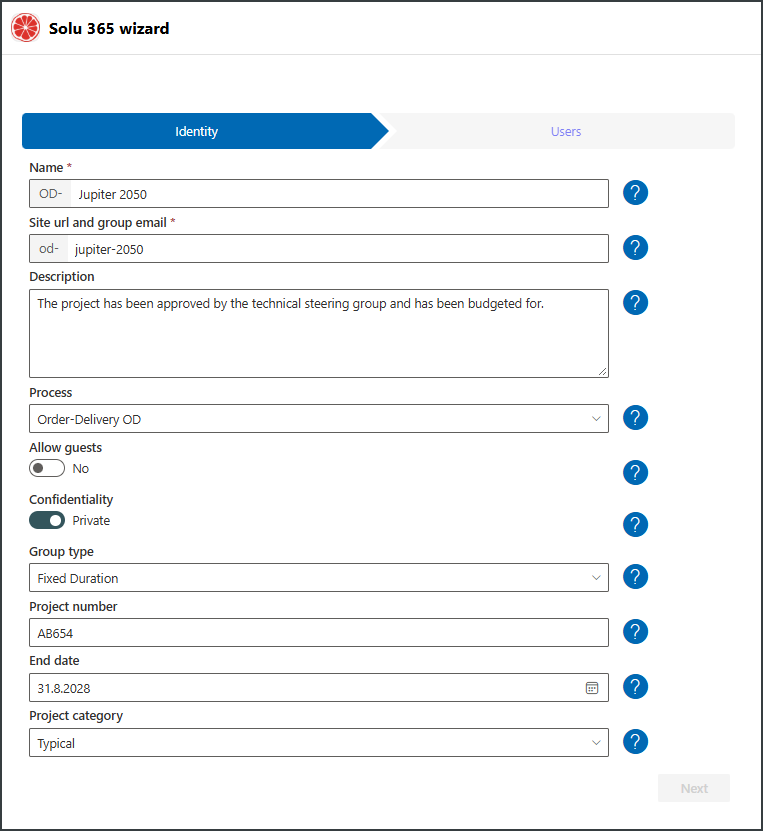Click into the Description text area

[318, 333]
